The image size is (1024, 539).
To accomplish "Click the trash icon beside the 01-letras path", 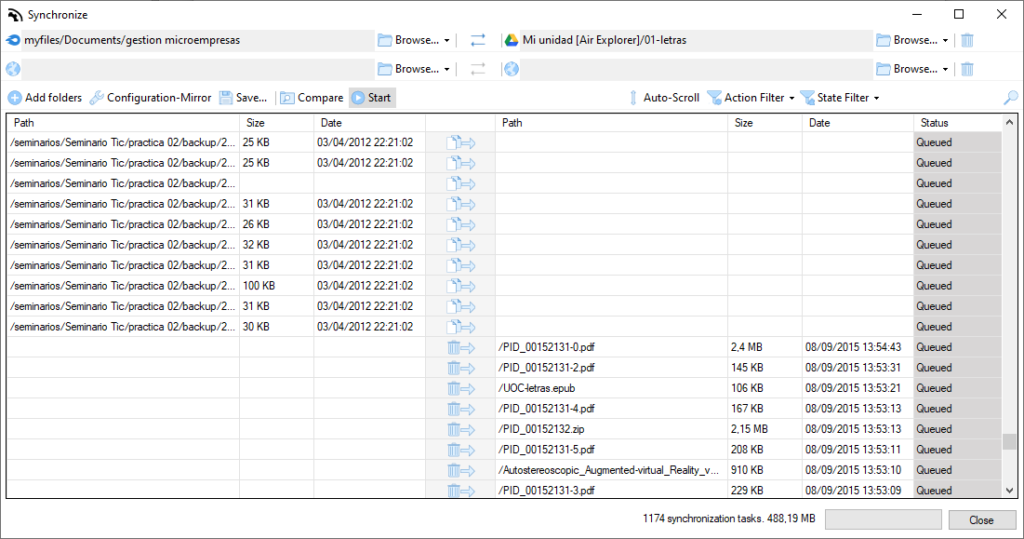I will [x=967, y=40].
